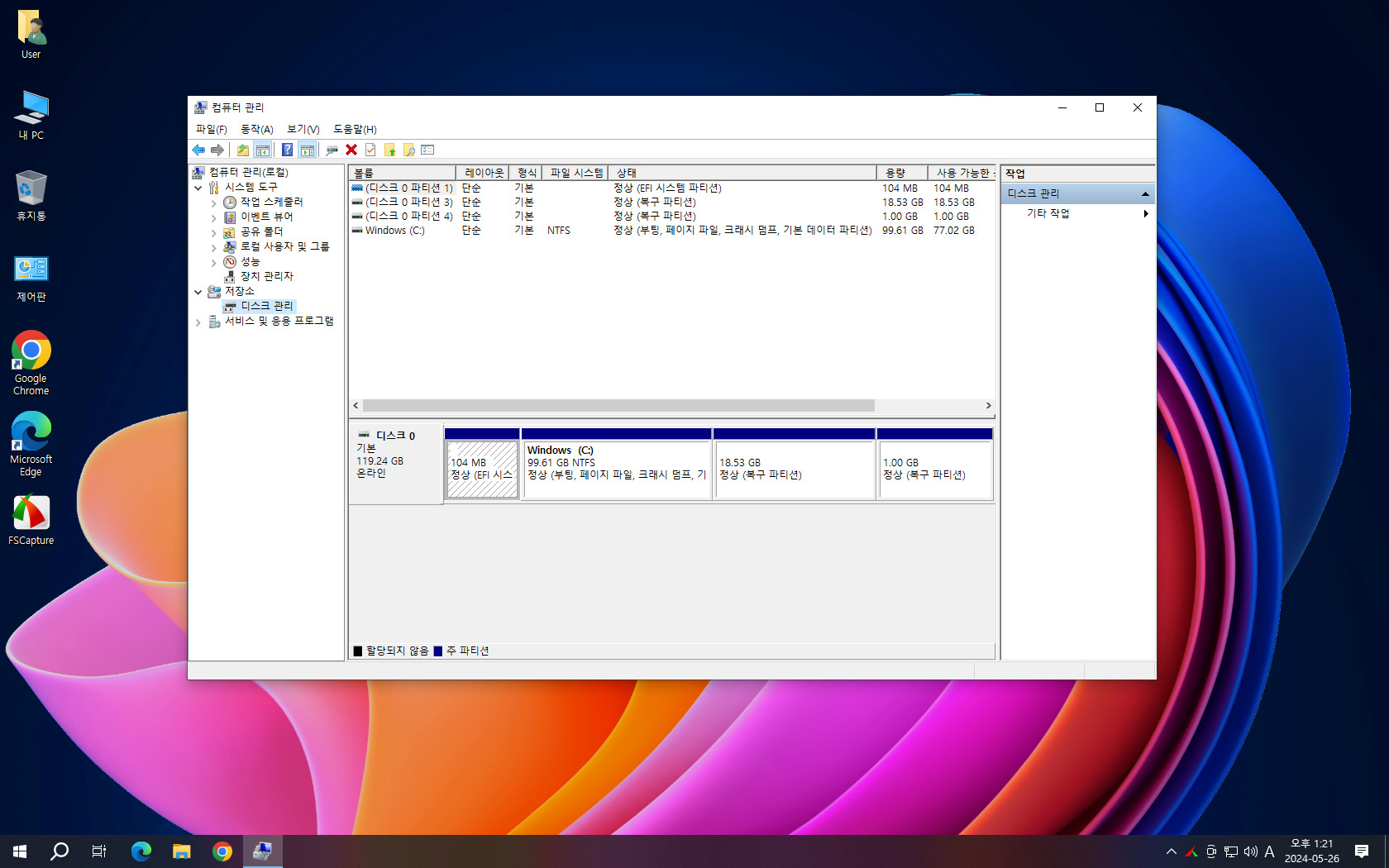The height and width of the screenshot is (868, 1389).
Task: Expand the 작업 스케줄러 node
Action: pos(213,203)
